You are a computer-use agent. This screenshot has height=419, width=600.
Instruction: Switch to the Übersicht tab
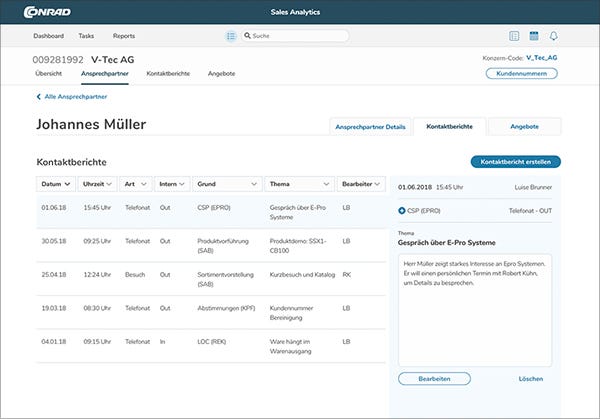[49, 73]
